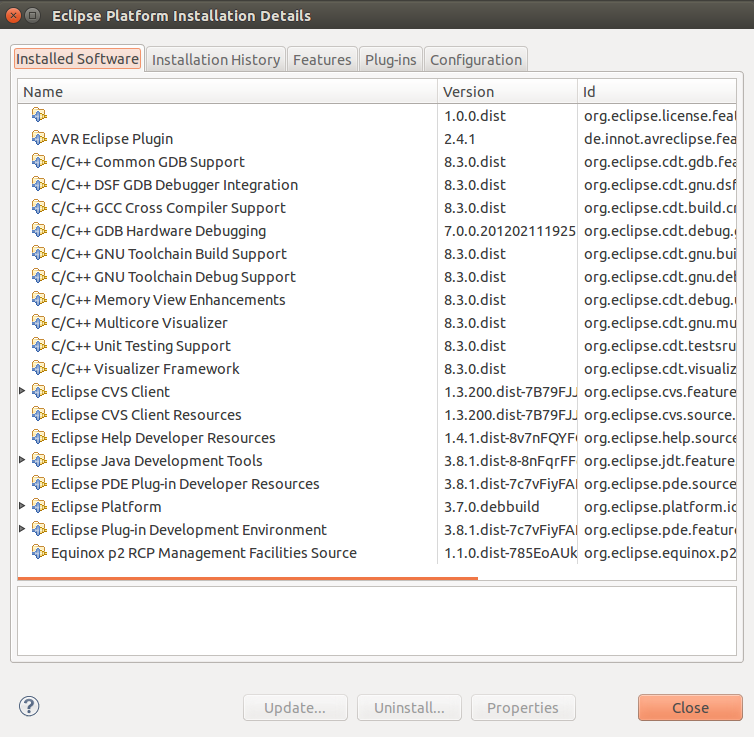Click the empty description text area
This screenshot has width=754, height=737.
coord(377,621)
